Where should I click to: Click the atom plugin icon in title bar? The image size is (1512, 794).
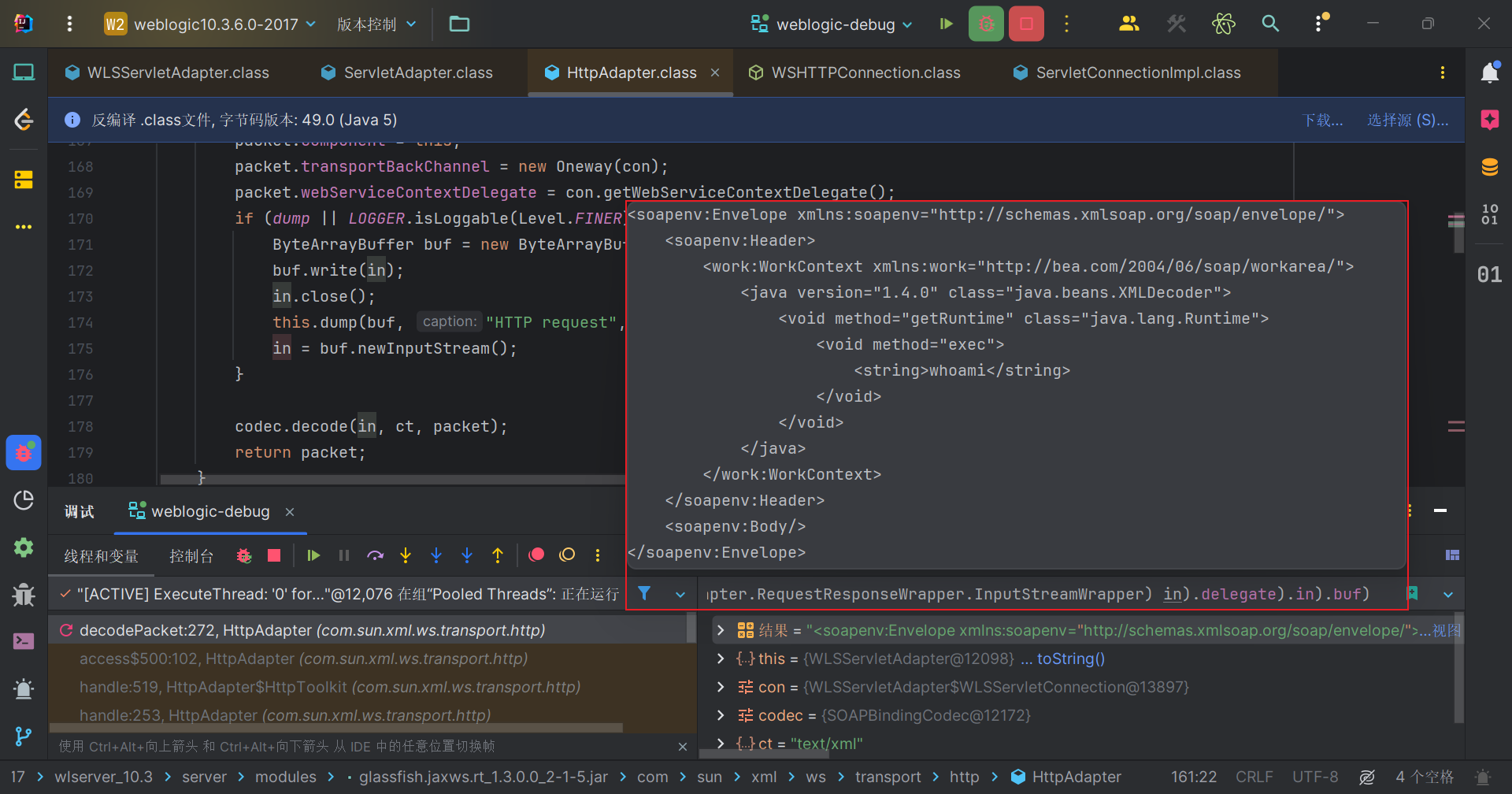pos(1224,24)
